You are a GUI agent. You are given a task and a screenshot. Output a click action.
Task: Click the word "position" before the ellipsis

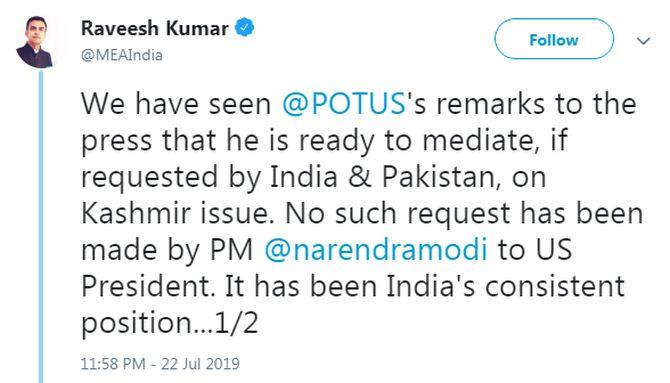(x=137, y=324)
